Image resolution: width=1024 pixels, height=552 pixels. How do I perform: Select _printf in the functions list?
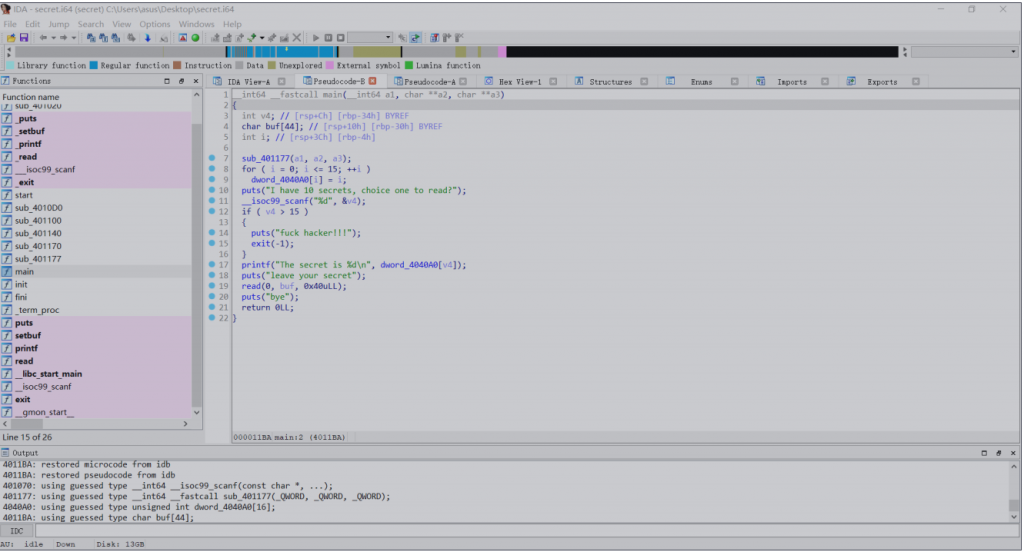coord(96,144)
